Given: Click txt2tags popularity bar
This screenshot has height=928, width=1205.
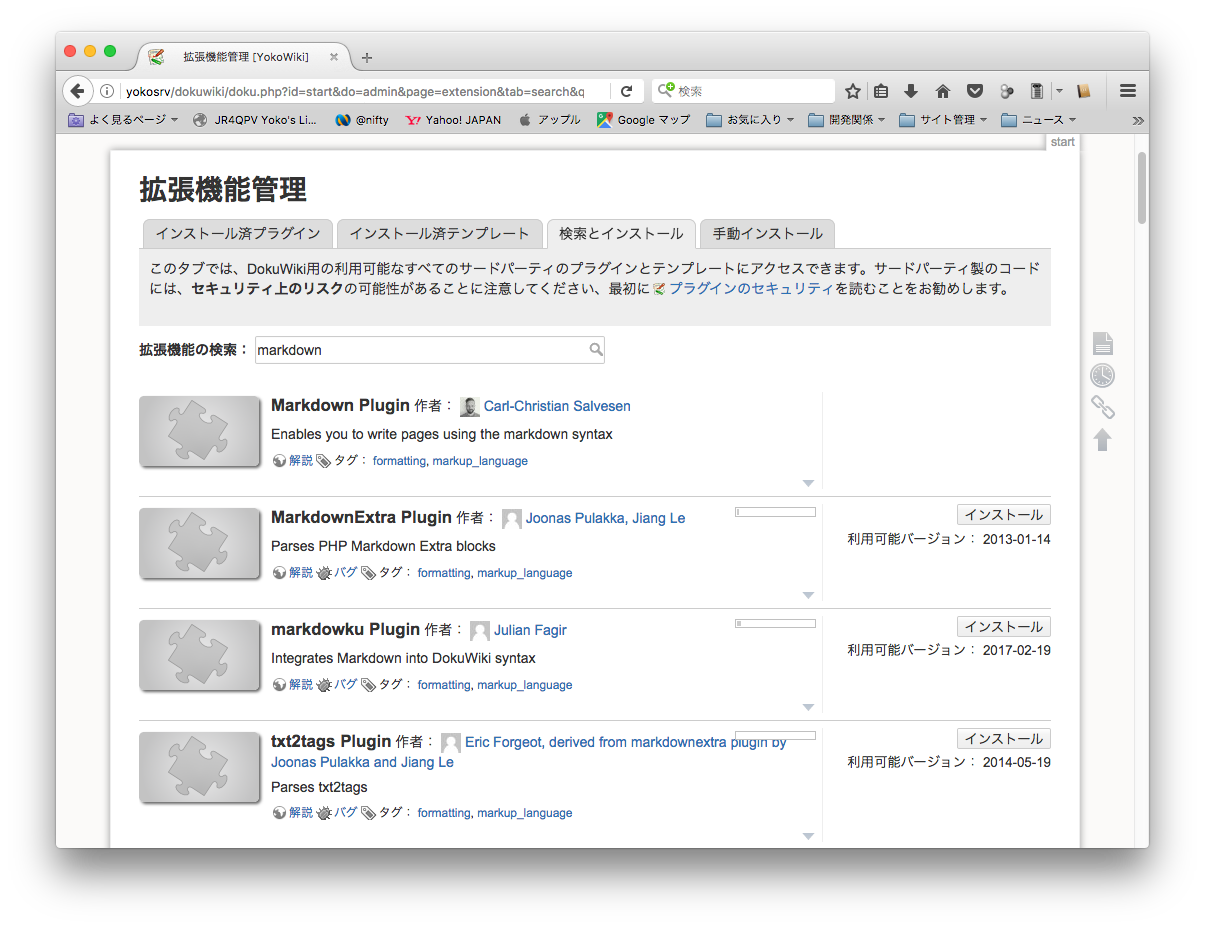Looking at the screenshot, I should (775, 736).
